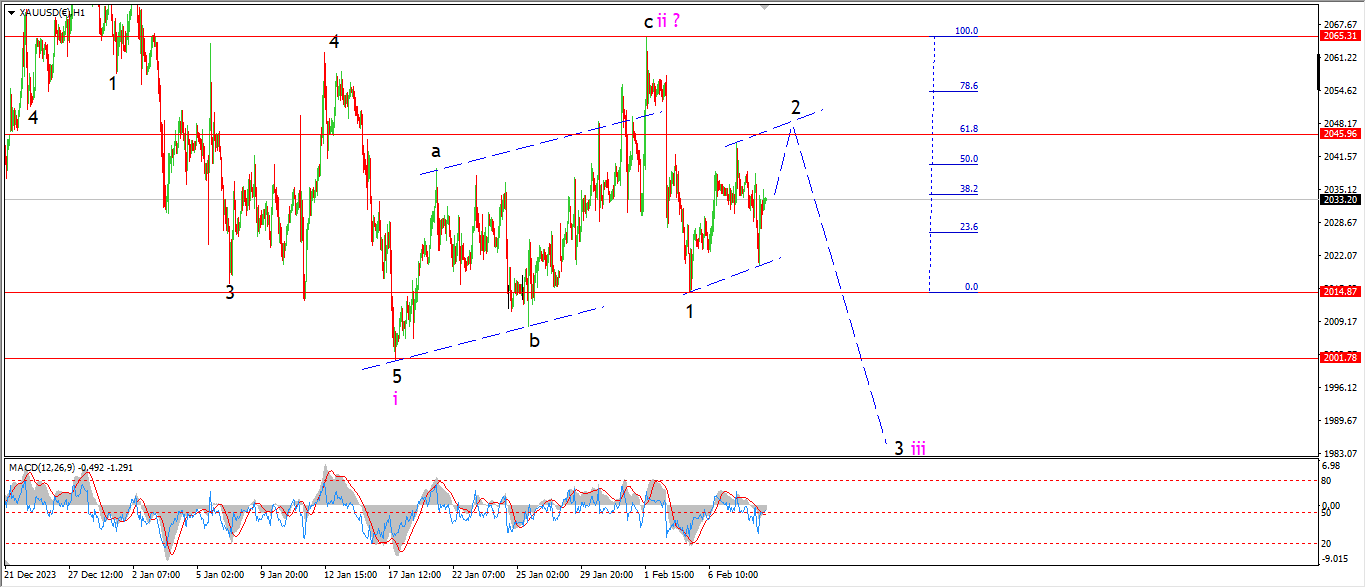Click the Fibonacci 78.6 level label
1366x588 pixels.
coord(968,87)
